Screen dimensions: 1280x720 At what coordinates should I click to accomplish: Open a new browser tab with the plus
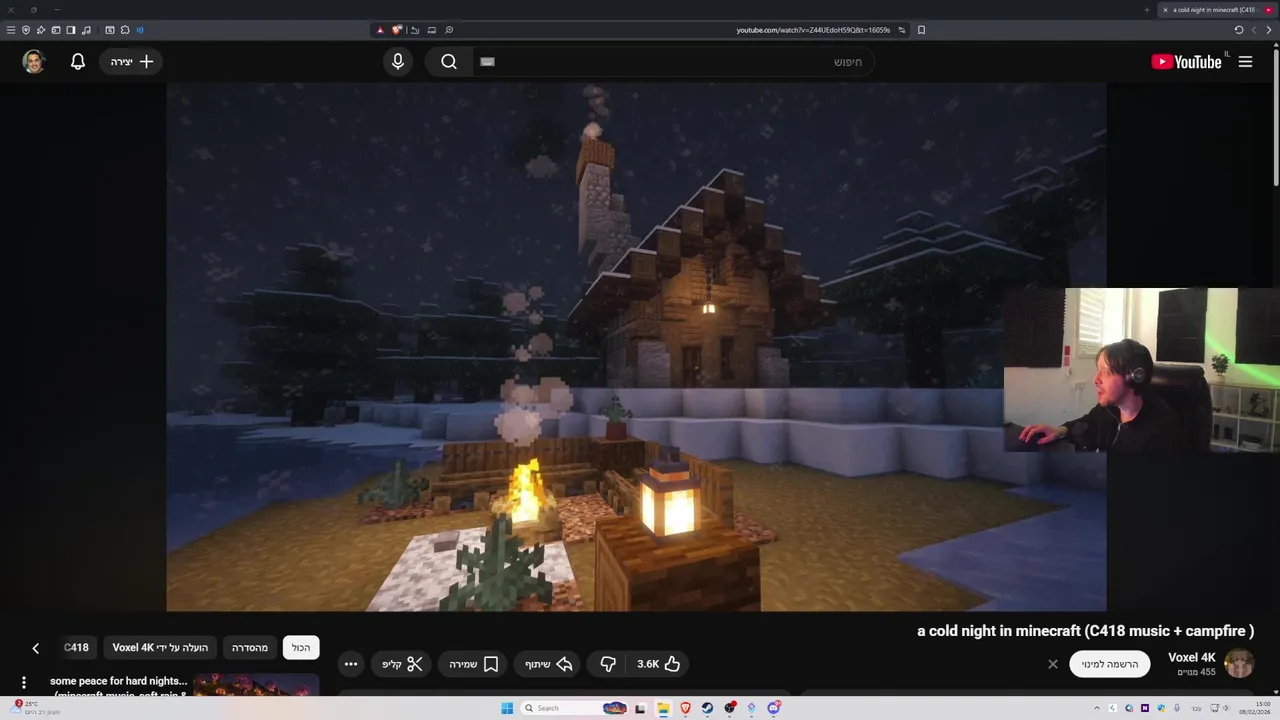point(1147,10)
